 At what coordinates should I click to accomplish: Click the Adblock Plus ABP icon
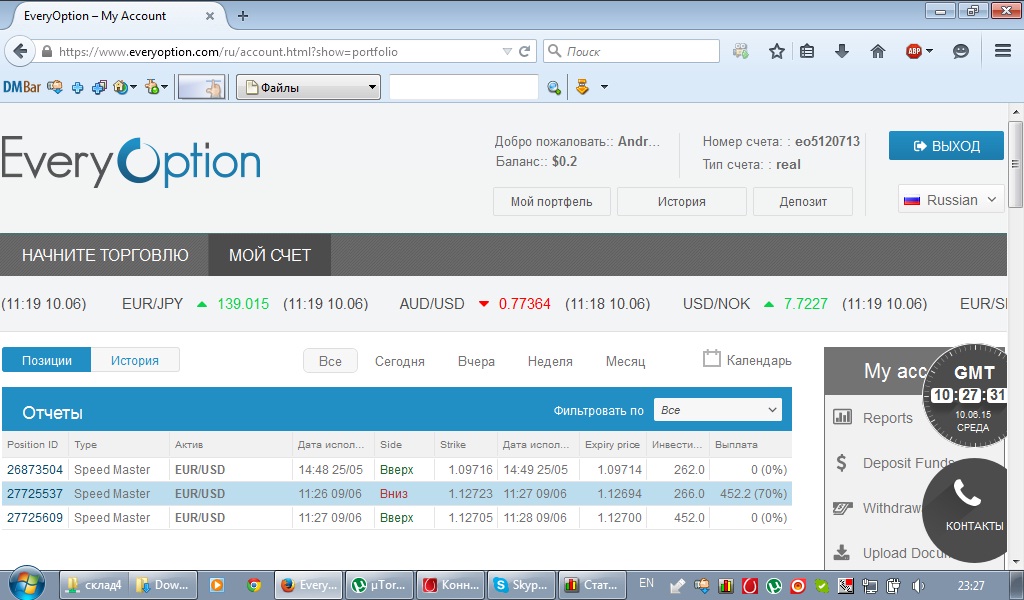click(914, 51)
